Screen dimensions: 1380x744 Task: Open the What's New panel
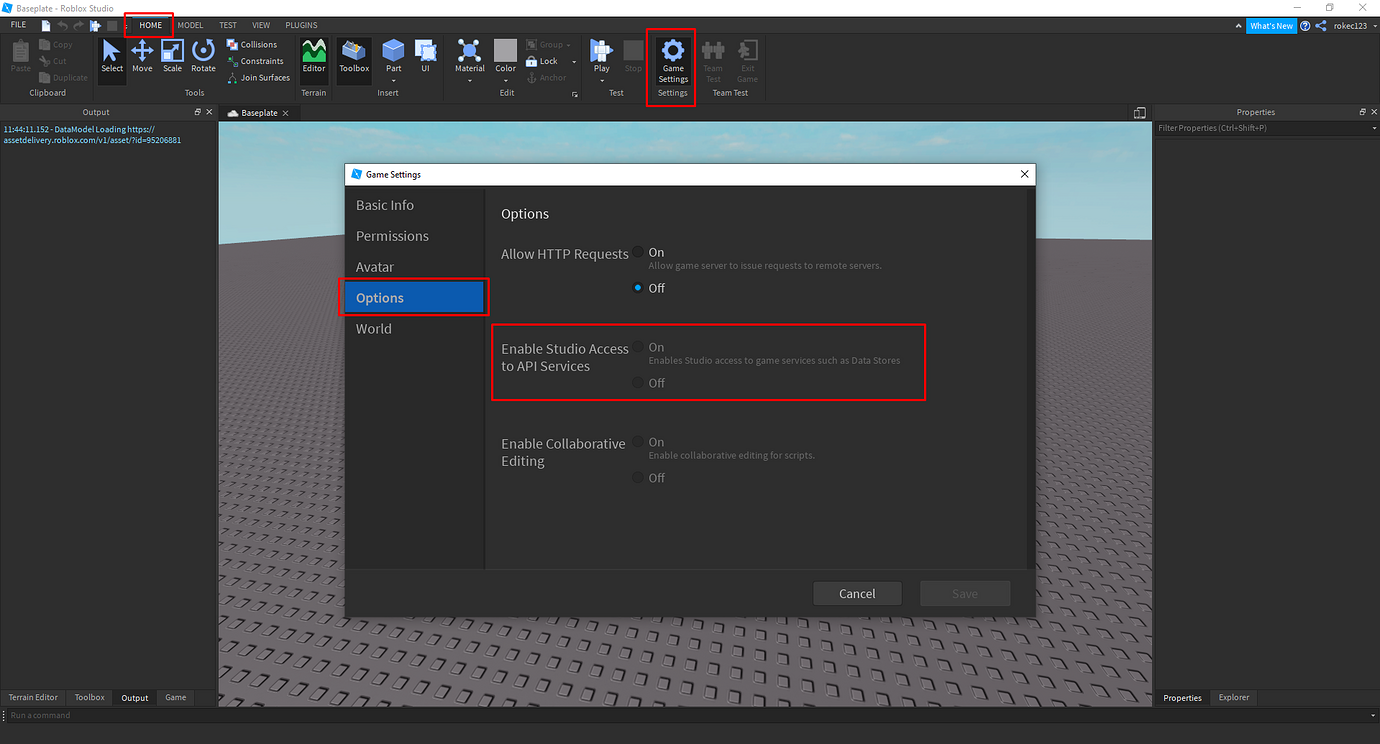point(1271,25)
